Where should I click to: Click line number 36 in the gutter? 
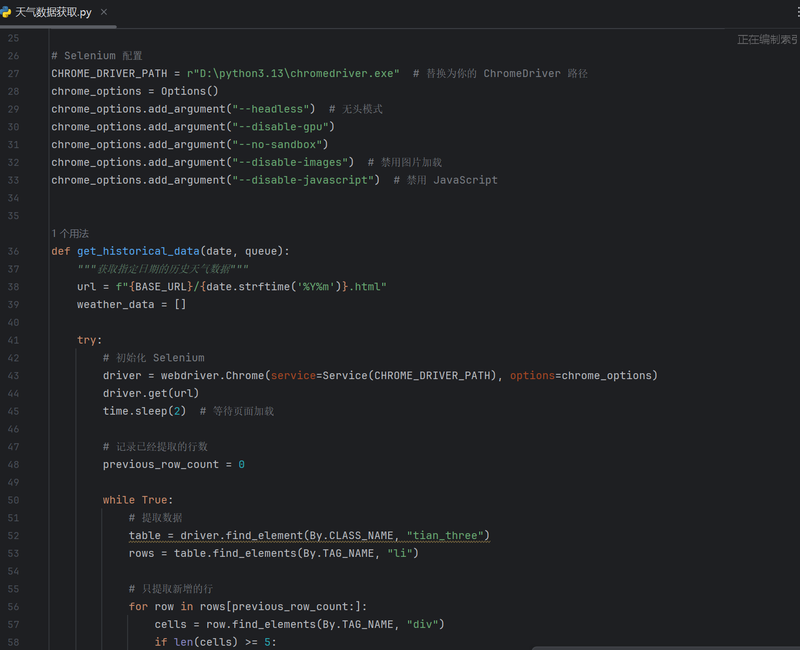(13, 251)
